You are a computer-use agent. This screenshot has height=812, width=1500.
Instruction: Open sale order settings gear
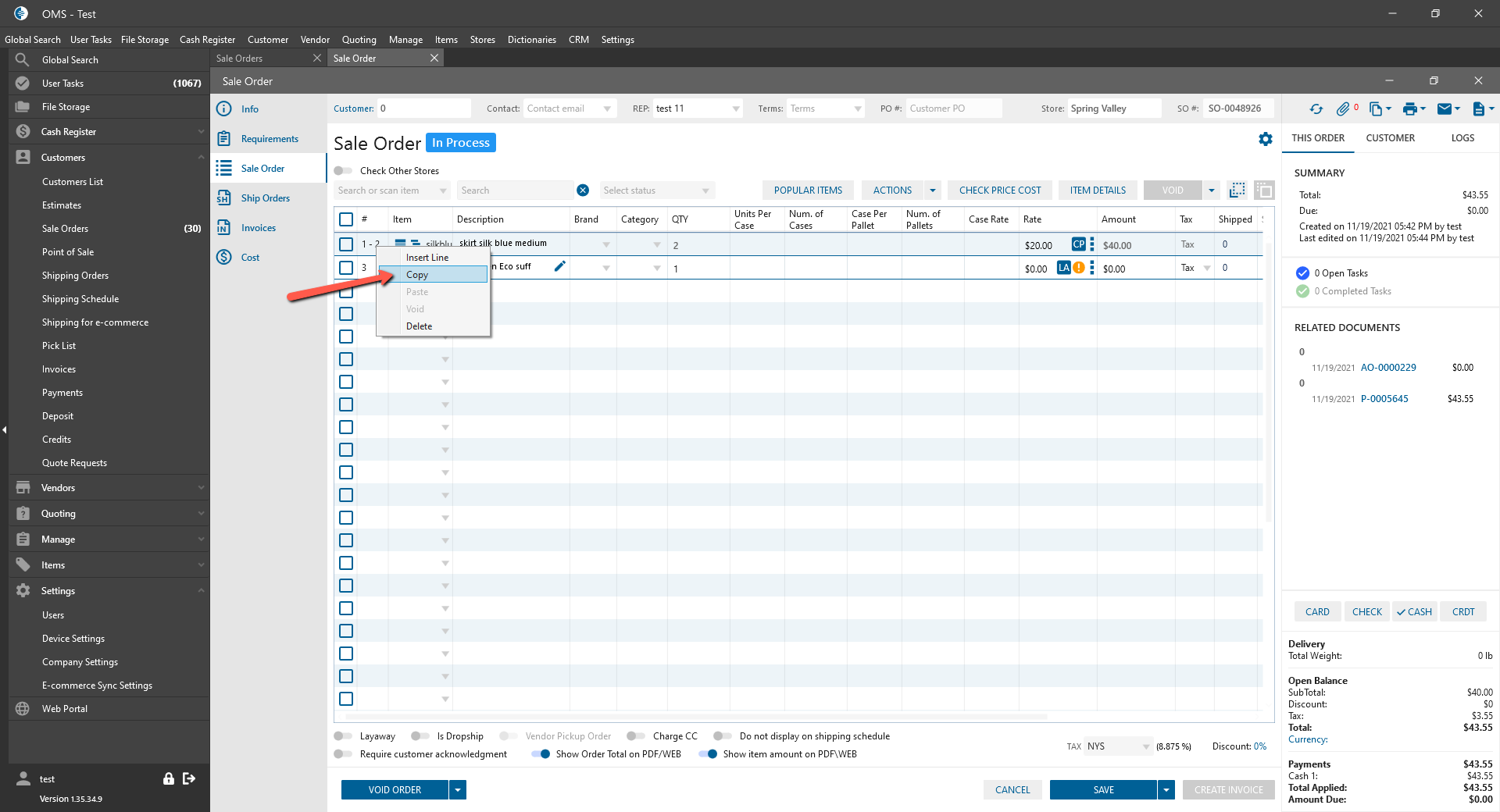pyautogui.click(x=1266, y=139)
